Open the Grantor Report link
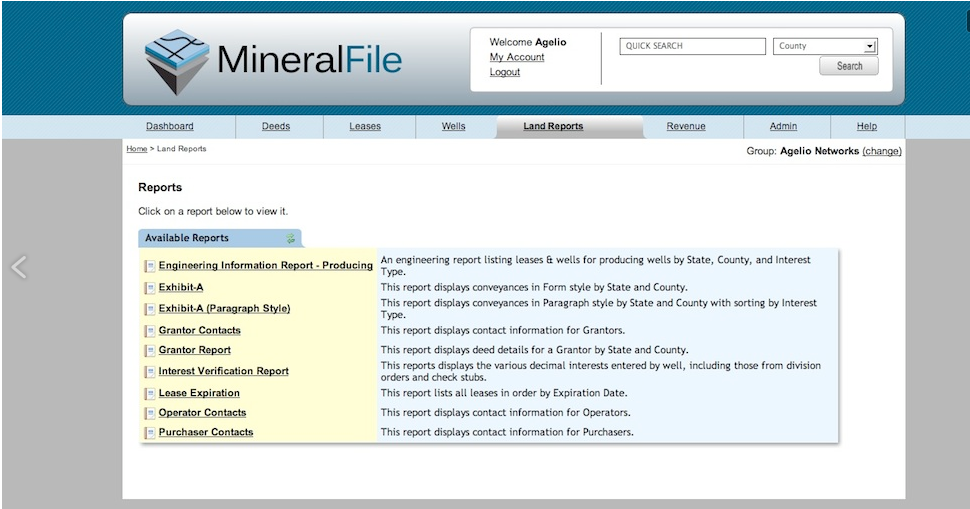The image size is (970, 509). tap(194, 350)
